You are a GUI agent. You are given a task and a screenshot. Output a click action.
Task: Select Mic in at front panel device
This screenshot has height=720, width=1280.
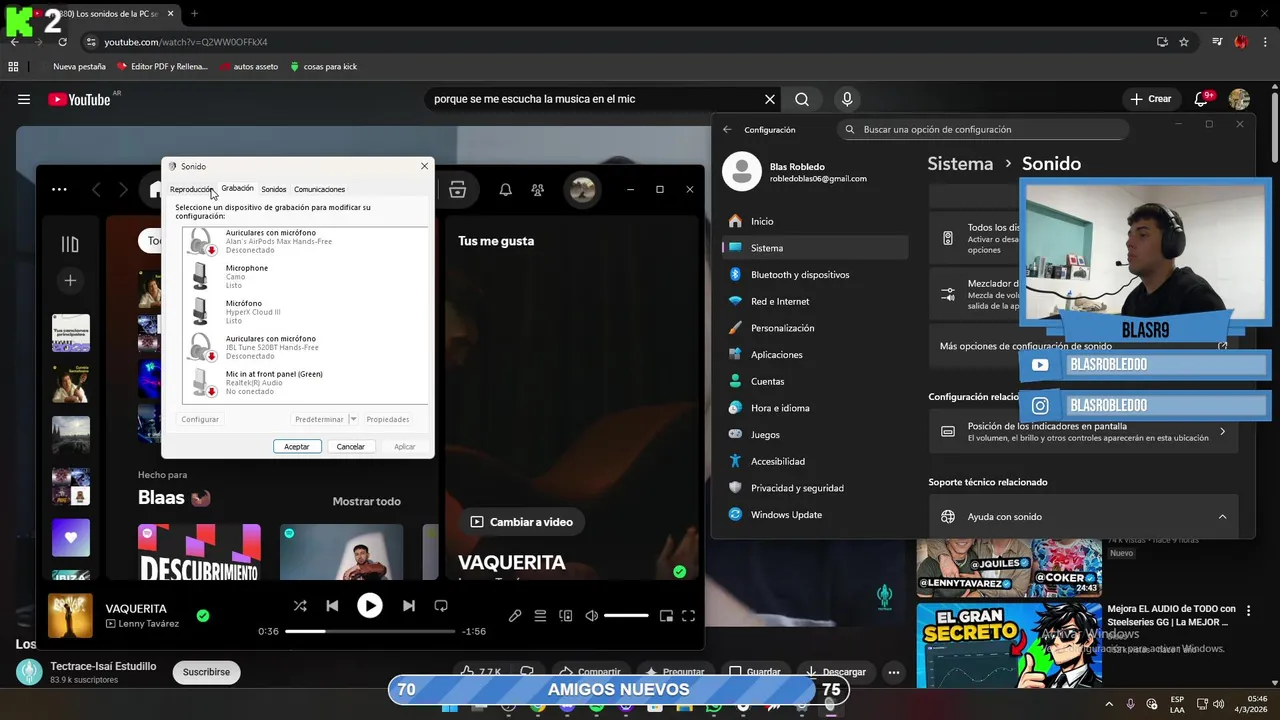[305, 382]
